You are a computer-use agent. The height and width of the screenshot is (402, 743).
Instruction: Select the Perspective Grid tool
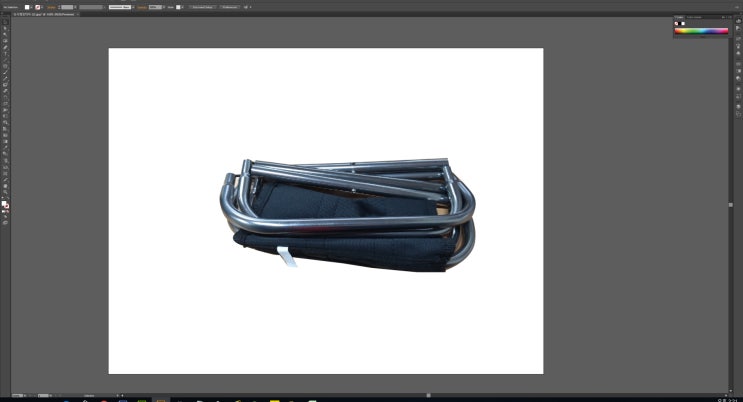pyautogui.click(x=5, y=129)
